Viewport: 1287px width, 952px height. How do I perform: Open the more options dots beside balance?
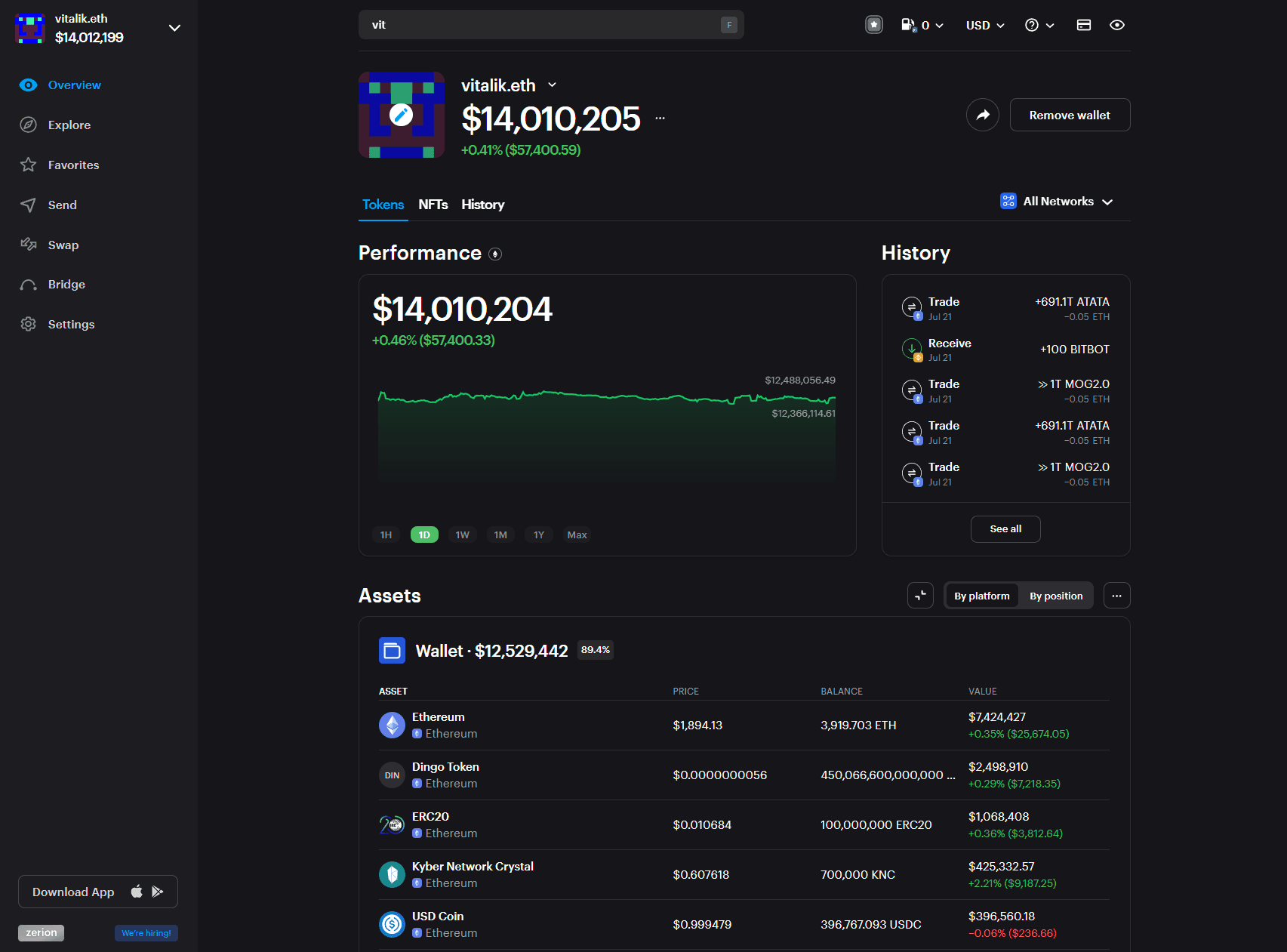pyautogui.click(x=660, y=119)
